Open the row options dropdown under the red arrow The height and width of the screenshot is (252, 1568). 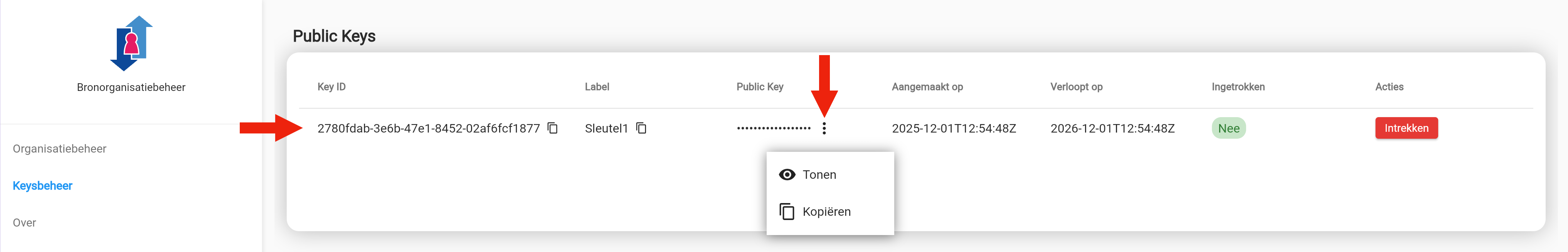[825, 128]
